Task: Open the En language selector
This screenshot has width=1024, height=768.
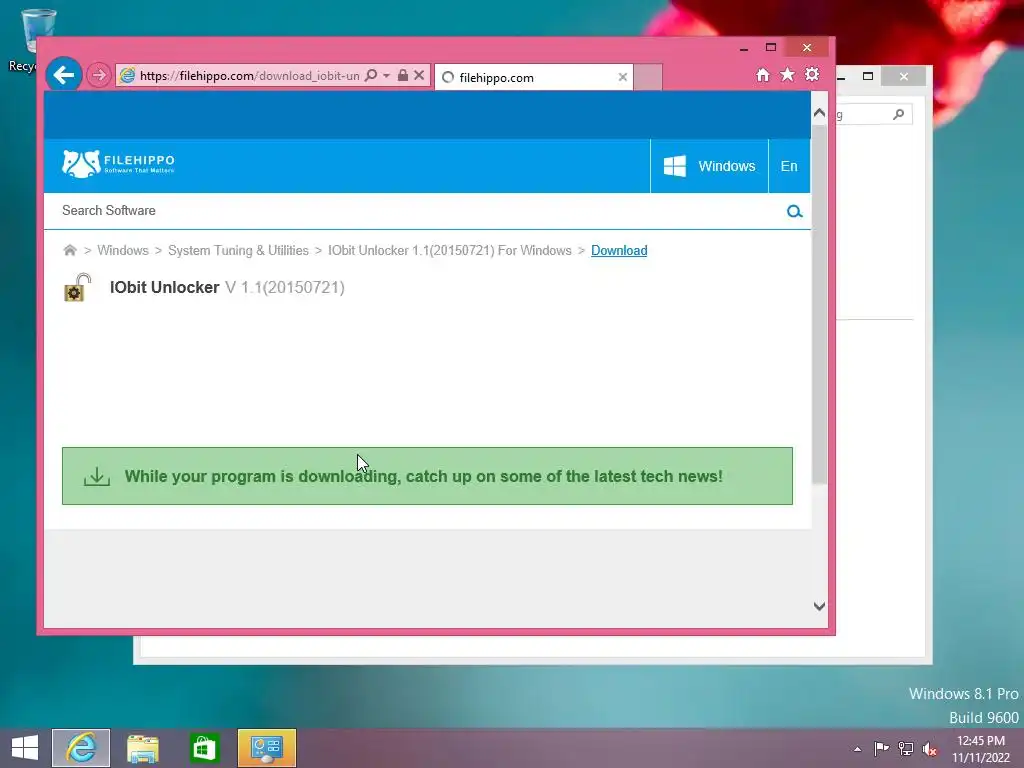Action: coord(789,166)
